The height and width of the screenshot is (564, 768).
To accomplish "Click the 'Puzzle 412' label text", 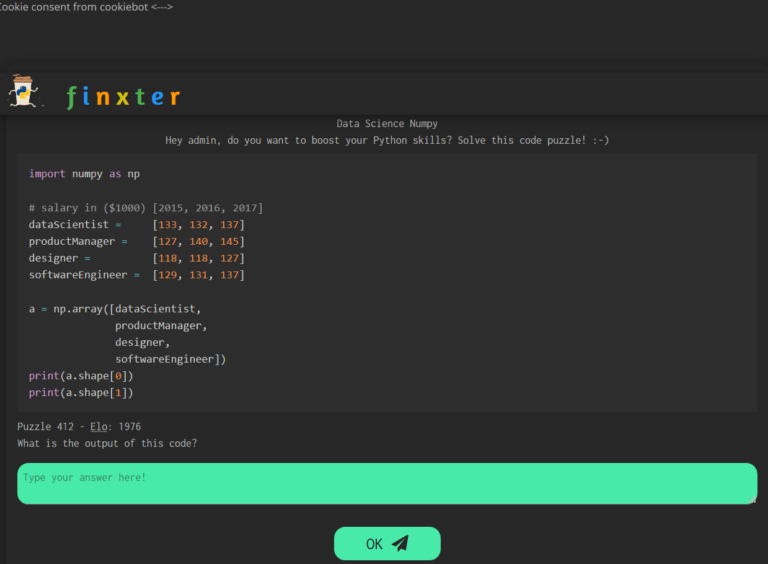I will pos(47,427).
